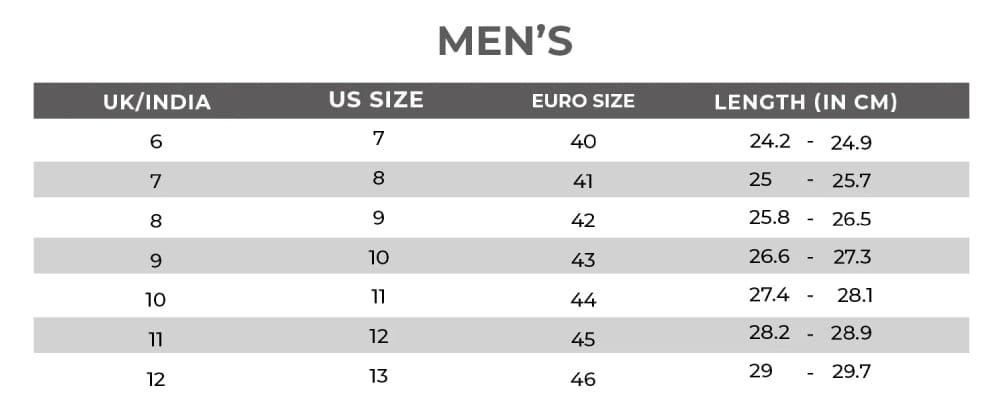1000x400 pixels.
Task: Select Euro size 42 cell
Action: pyautogui.click(x=583, y=220)
